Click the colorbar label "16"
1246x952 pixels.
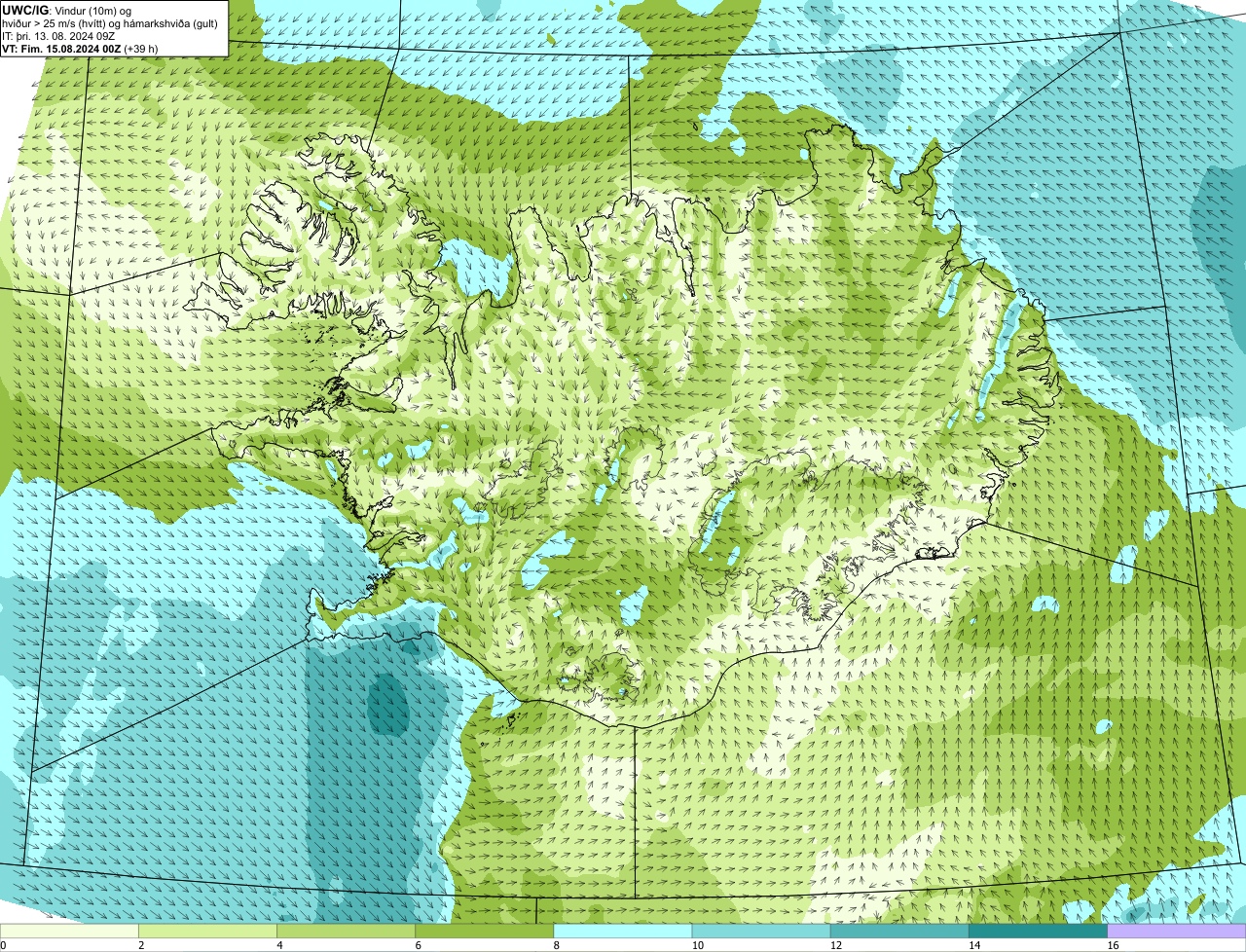click(x=1113, y=945)
